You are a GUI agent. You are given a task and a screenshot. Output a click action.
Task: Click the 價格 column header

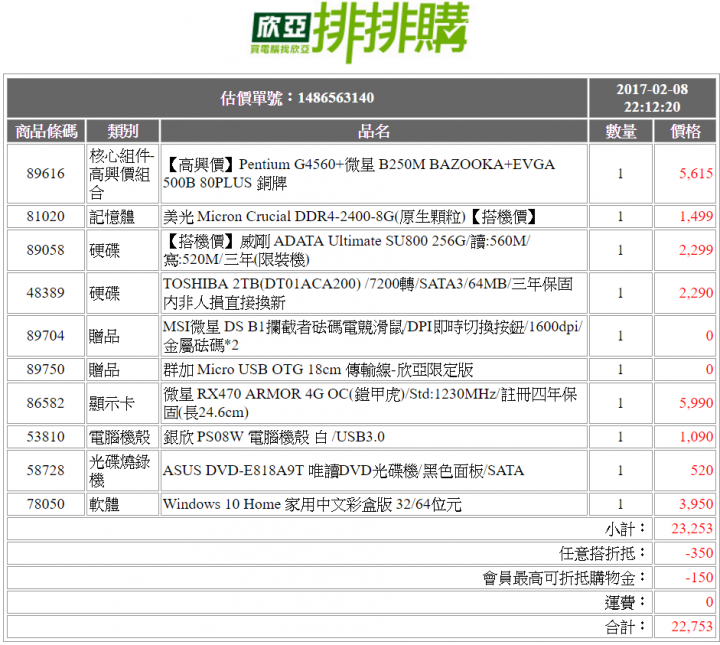685,131
